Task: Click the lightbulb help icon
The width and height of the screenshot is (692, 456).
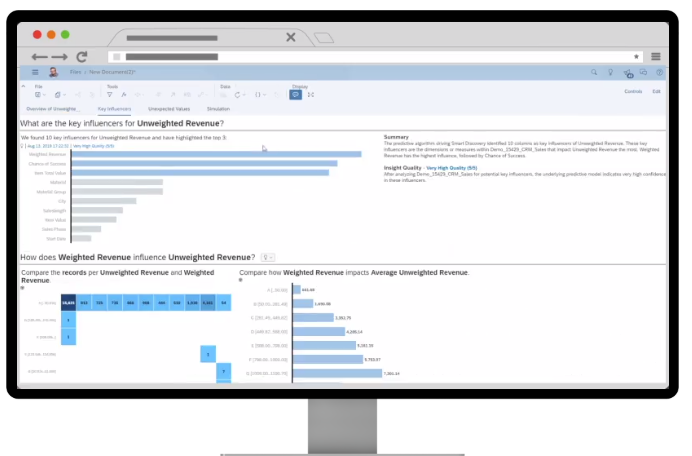Action: tap(611, 73)
